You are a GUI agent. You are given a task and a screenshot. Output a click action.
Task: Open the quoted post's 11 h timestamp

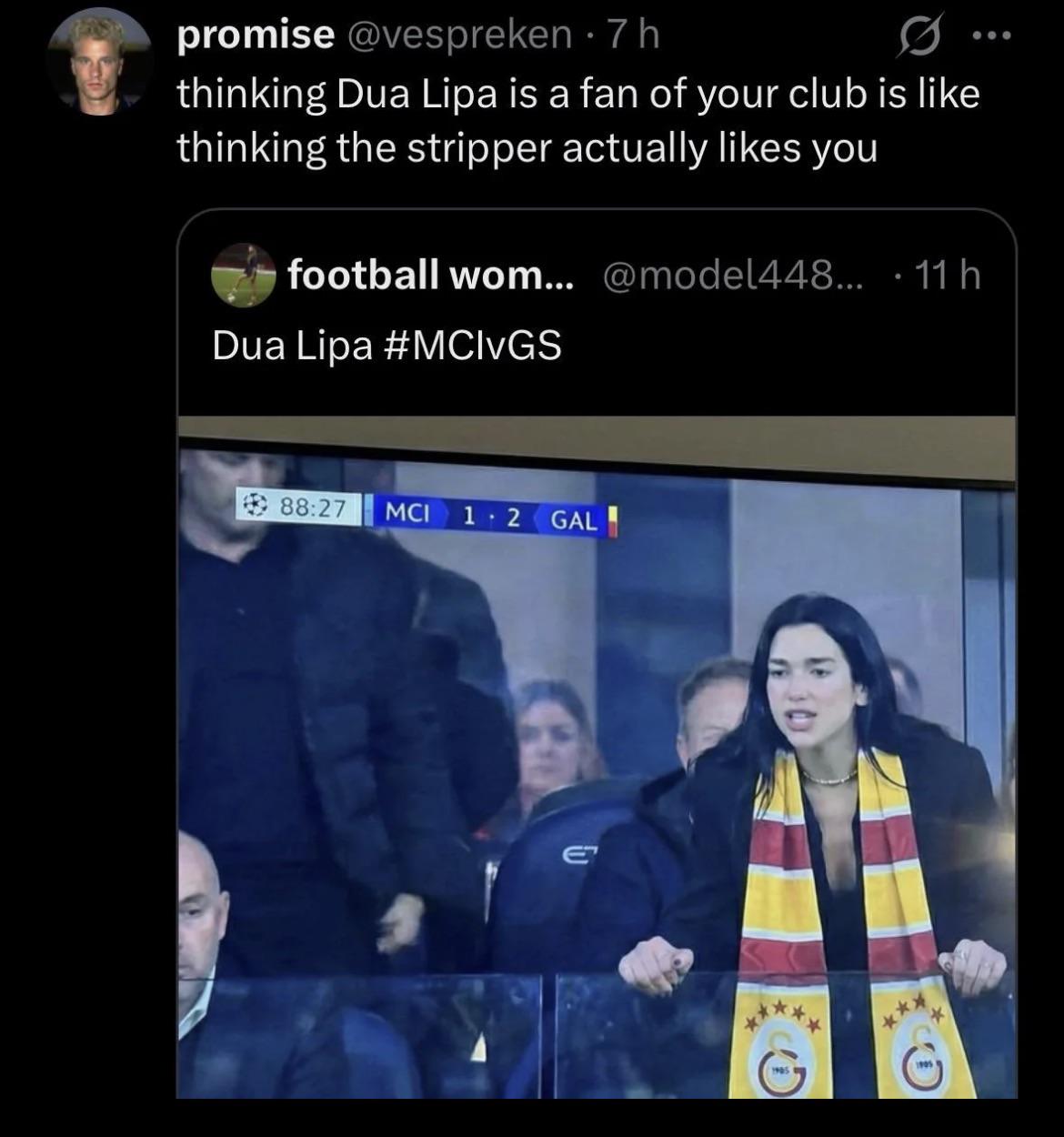[947, 273]
